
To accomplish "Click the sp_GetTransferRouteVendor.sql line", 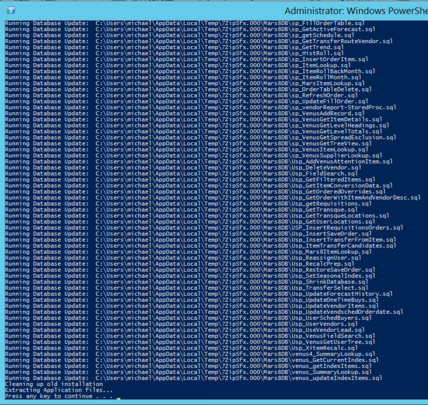I will pyautogui.click(x=199, y=41).
